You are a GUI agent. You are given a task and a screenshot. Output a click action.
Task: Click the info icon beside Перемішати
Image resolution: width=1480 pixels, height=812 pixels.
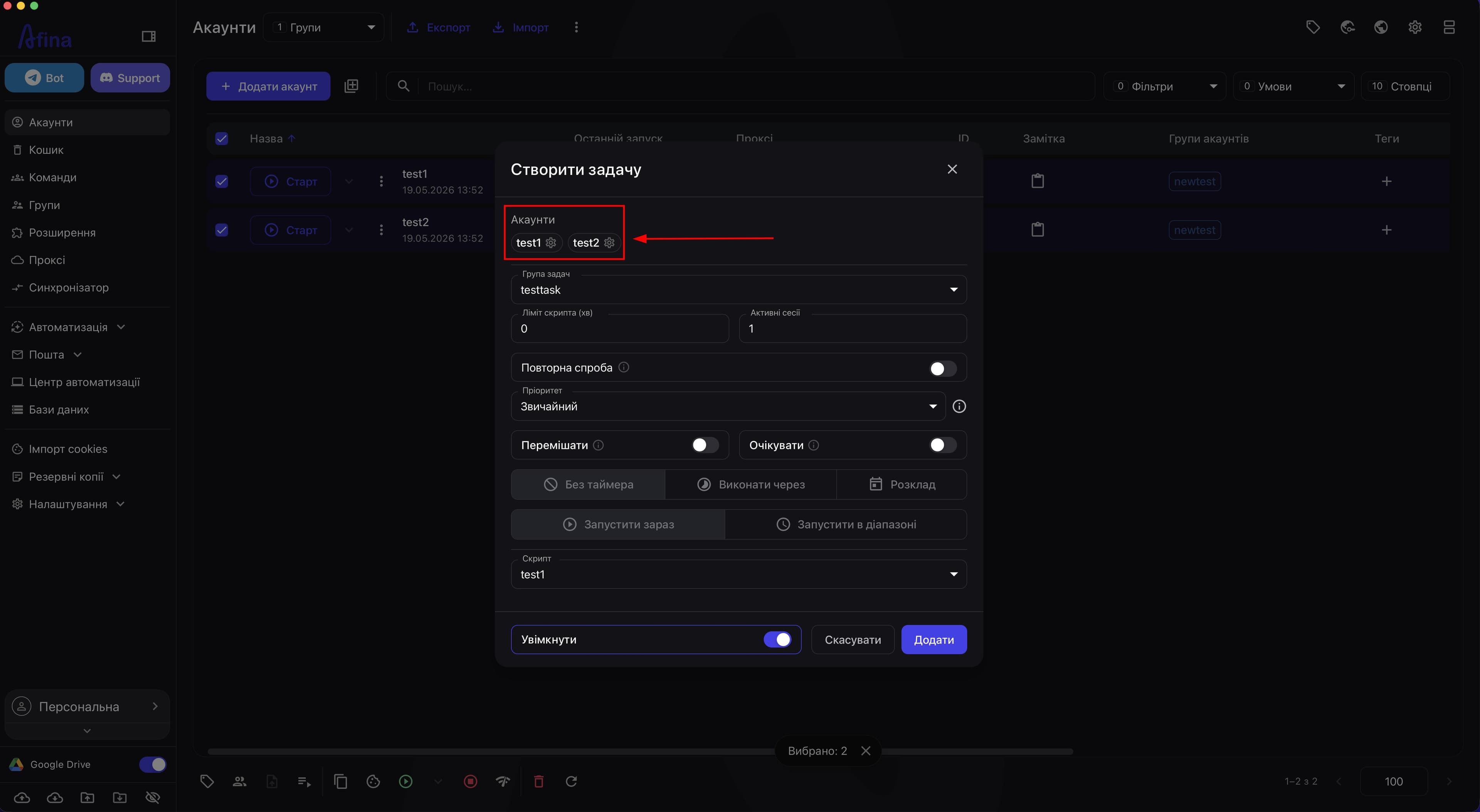(598, 446)
